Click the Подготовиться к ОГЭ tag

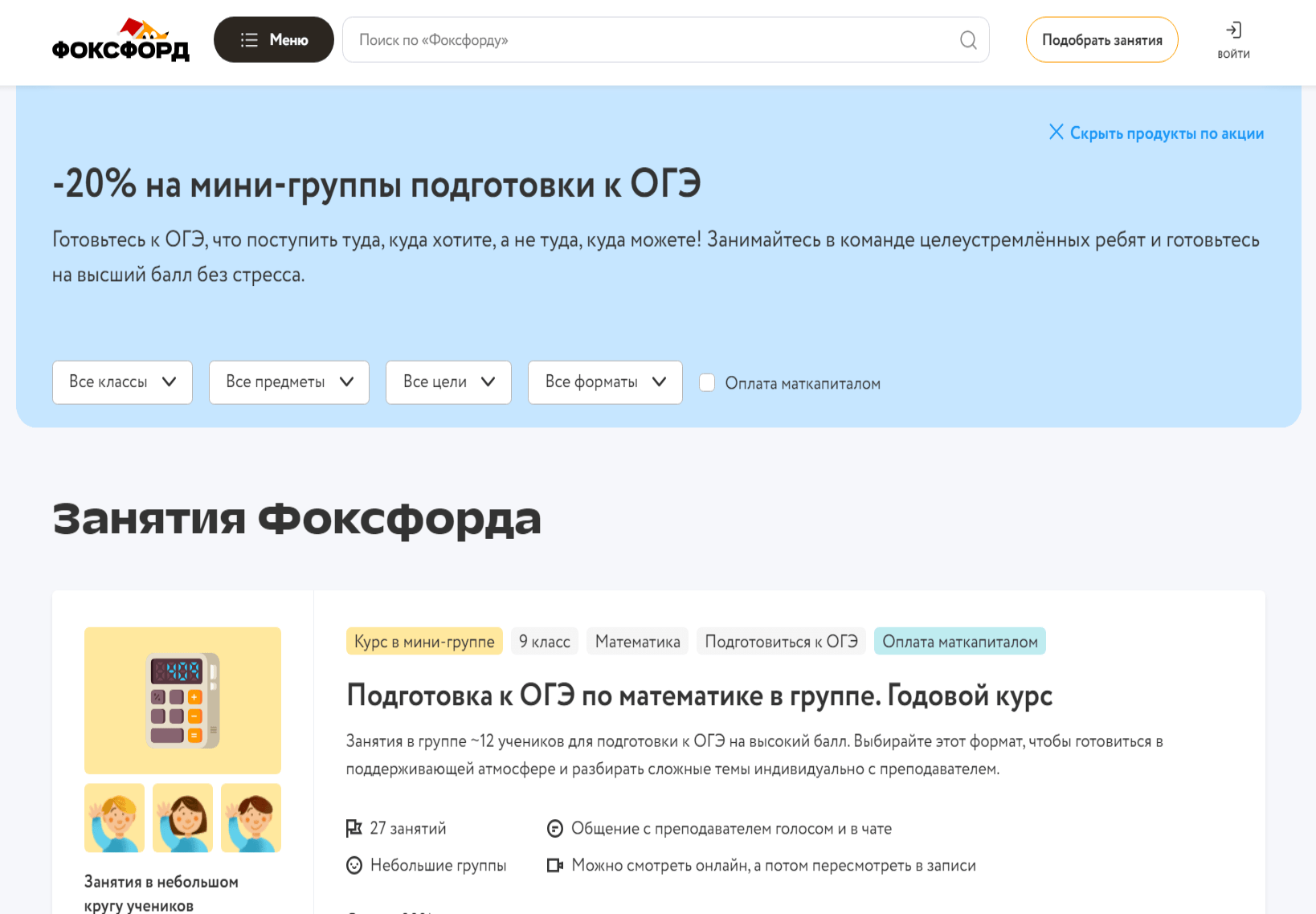click(781, 641)
